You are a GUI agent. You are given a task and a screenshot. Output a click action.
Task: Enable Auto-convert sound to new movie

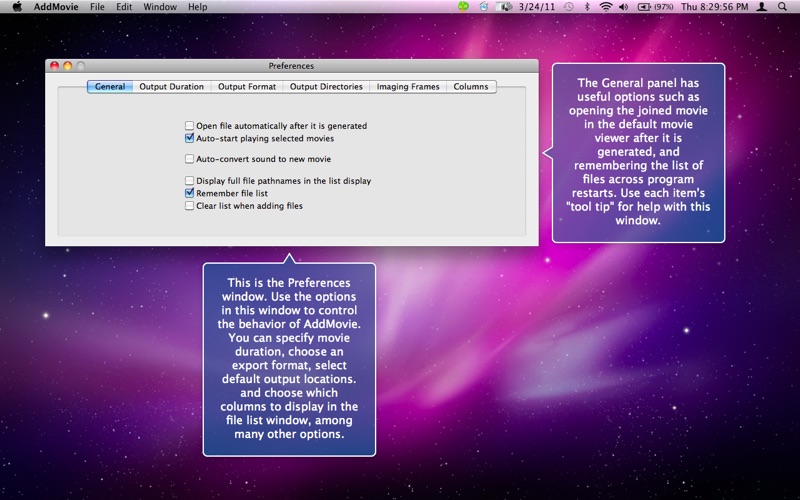coord(189,159)
